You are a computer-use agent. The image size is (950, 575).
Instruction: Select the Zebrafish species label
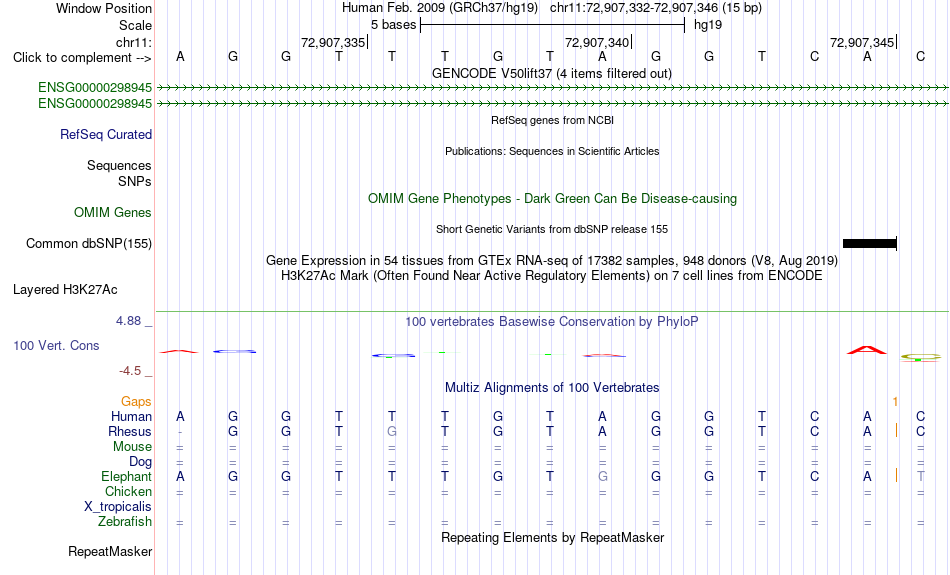coord(125,522)
